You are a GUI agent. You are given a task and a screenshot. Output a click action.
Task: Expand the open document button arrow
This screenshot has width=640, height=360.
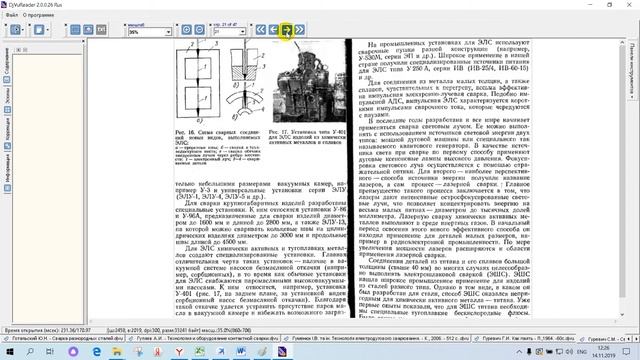(x=22, y=30)
